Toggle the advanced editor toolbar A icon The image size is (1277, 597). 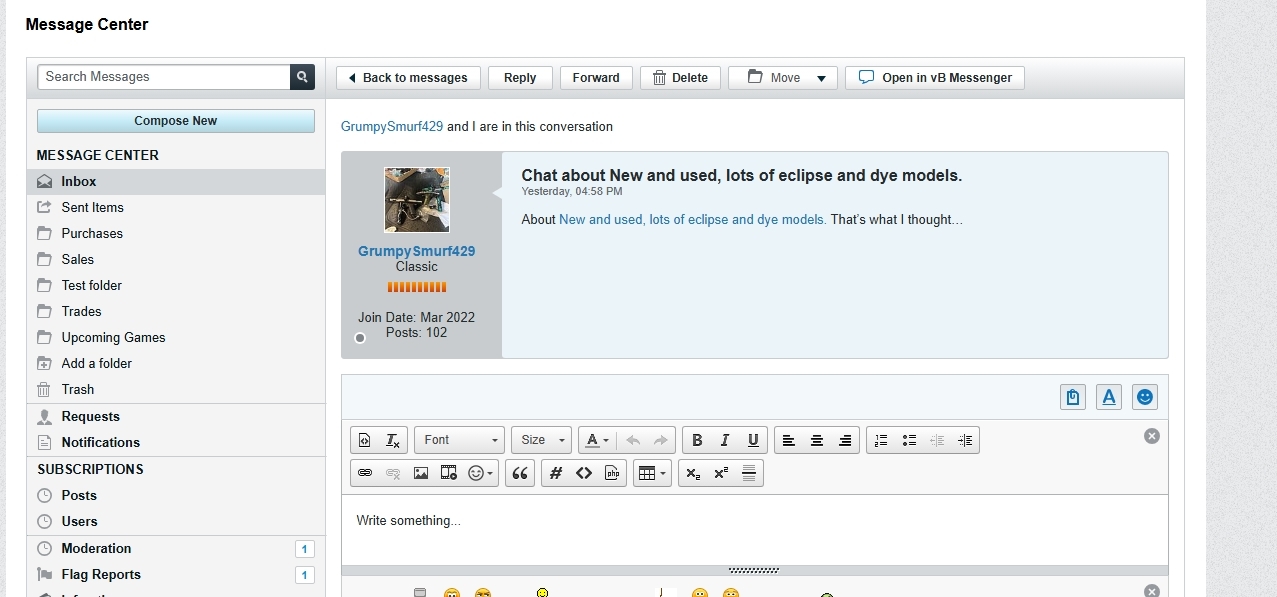(1109, 397)
